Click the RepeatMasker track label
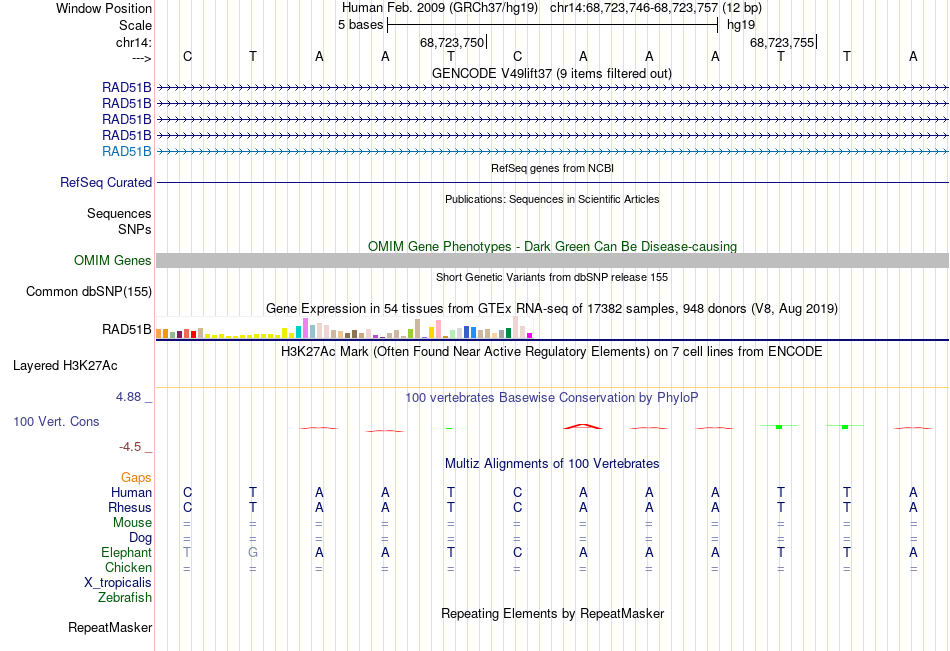The width and height of the screenshot is (950, 651). 110,628
